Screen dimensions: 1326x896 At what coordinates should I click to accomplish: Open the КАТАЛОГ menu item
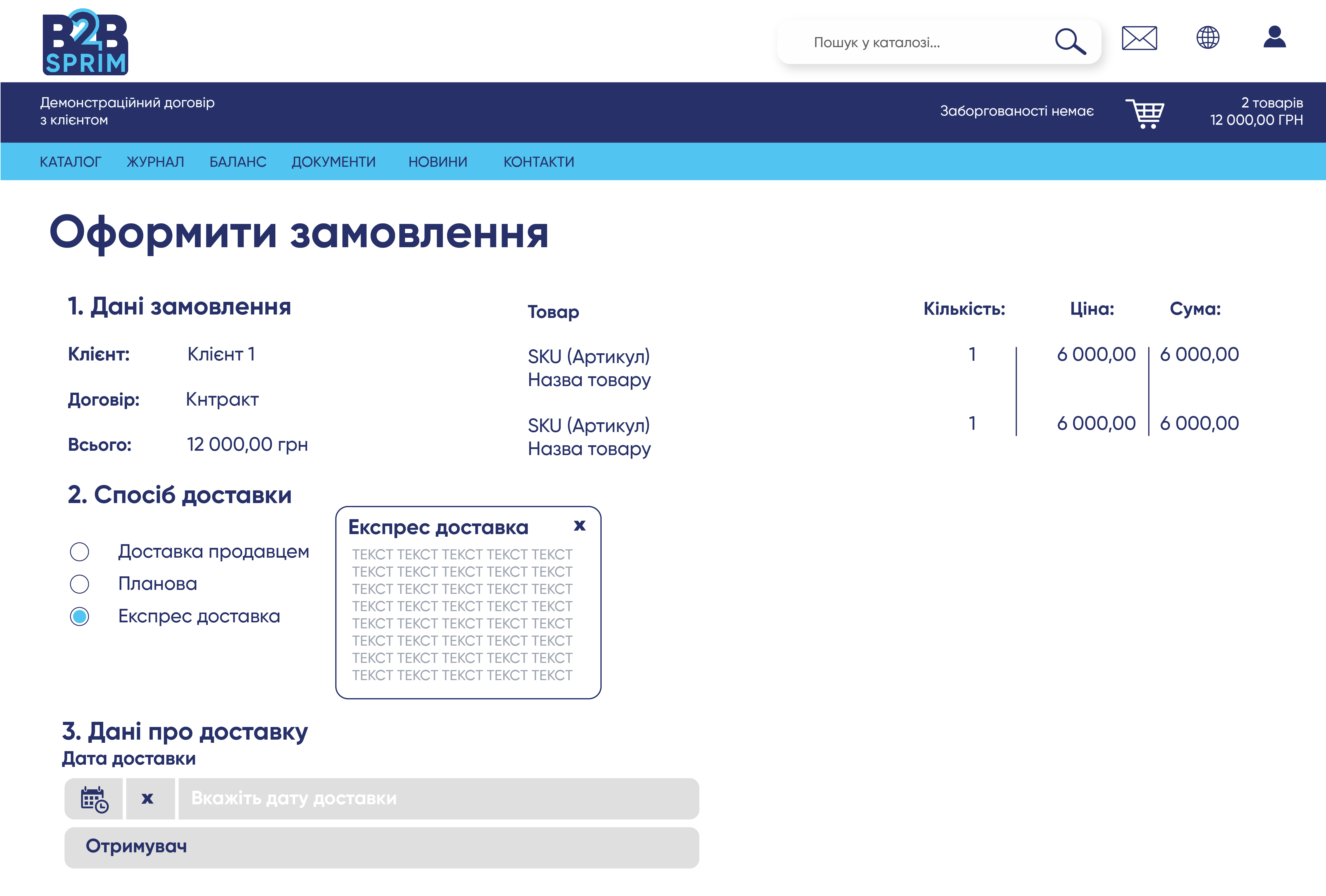[70, 162]
